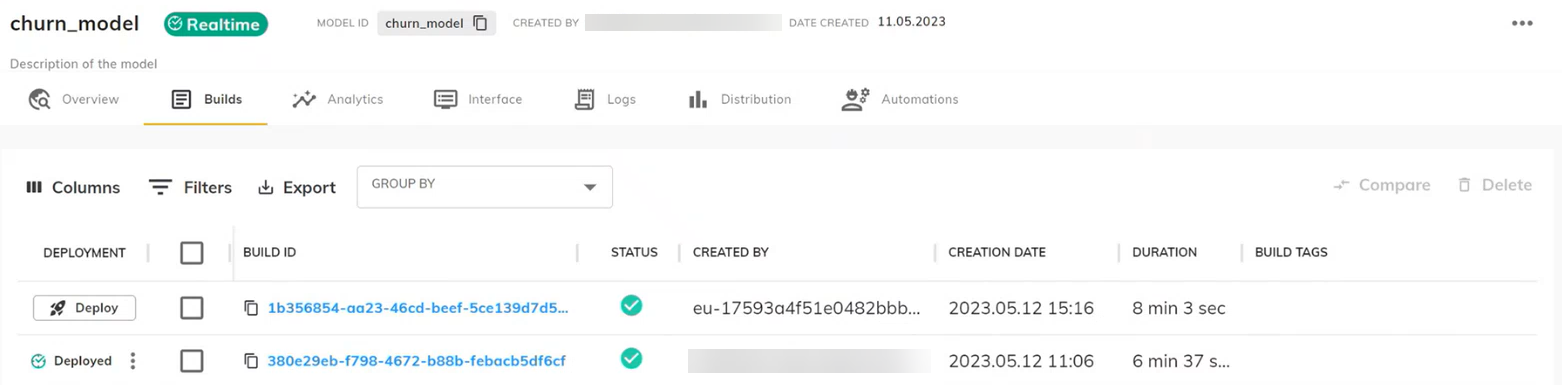The height and width of the screenshot is (385, 1562).
Task: Sort by the Creation Date column header
Action: click(997, 253)
